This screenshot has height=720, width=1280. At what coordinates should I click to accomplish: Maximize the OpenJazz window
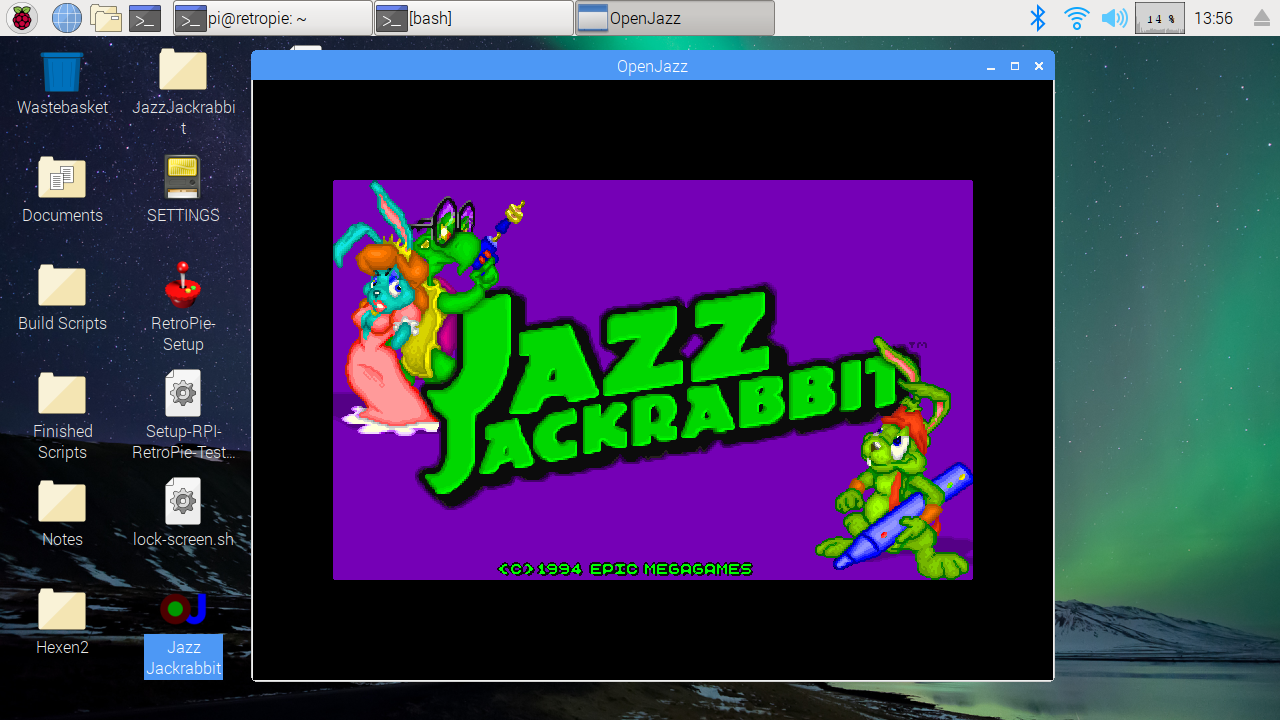coord(1015,66)
